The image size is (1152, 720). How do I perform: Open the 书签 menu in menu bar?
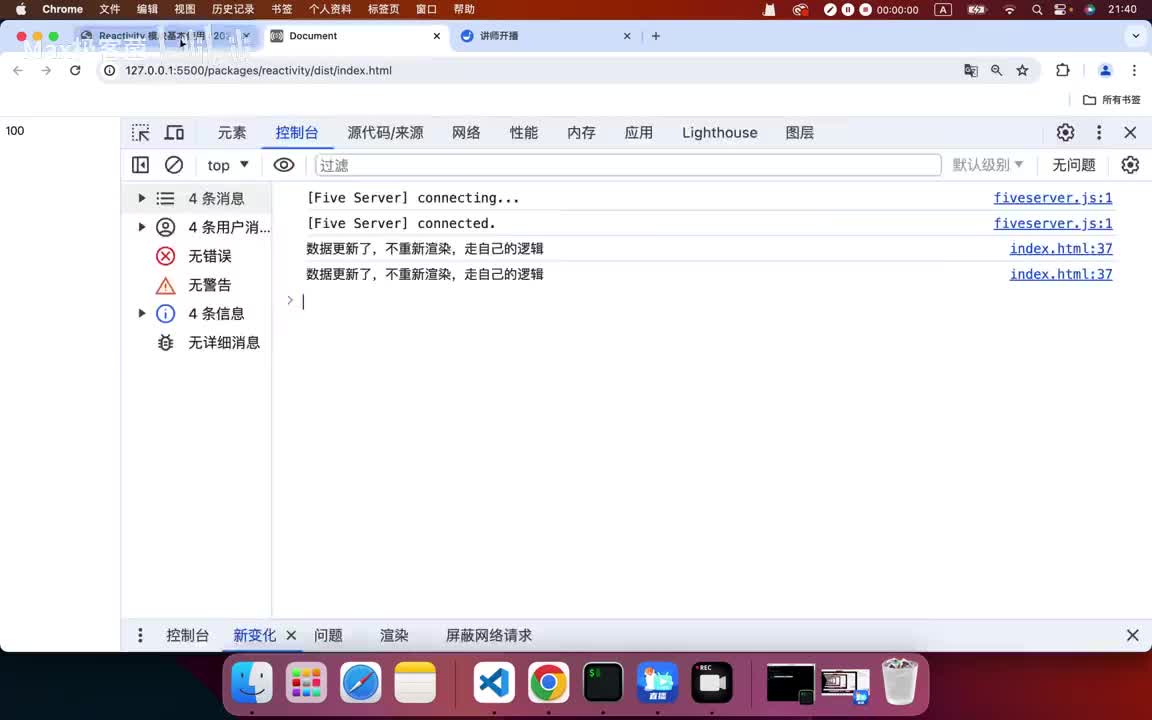281,10
